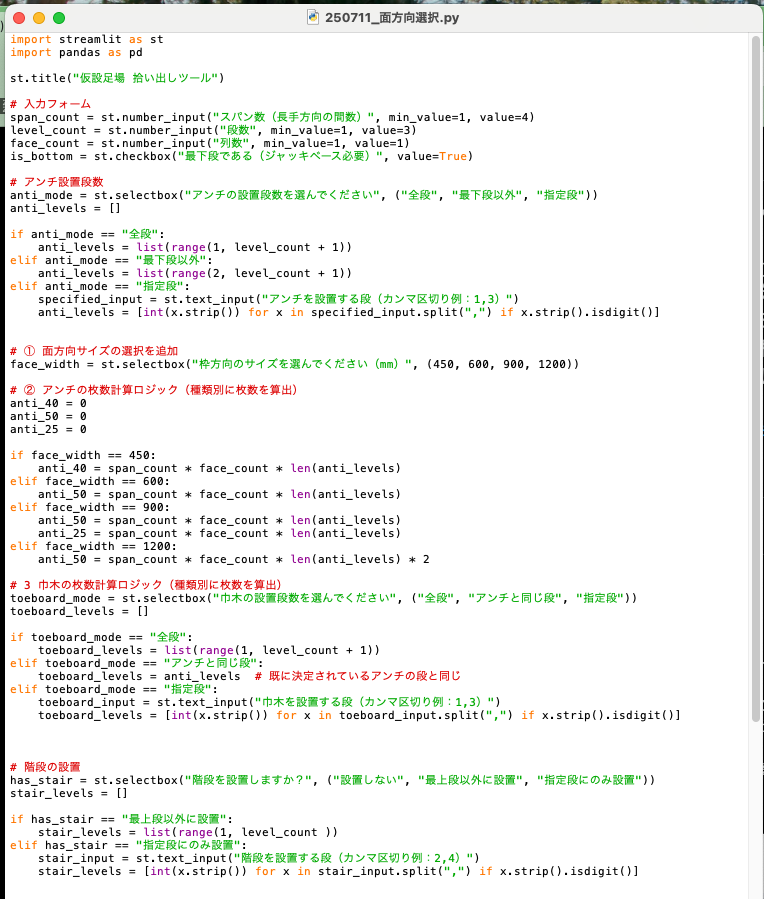Click the toeboard_levels list comprehension line
The image size is (764, 899).
pos(359,716)
